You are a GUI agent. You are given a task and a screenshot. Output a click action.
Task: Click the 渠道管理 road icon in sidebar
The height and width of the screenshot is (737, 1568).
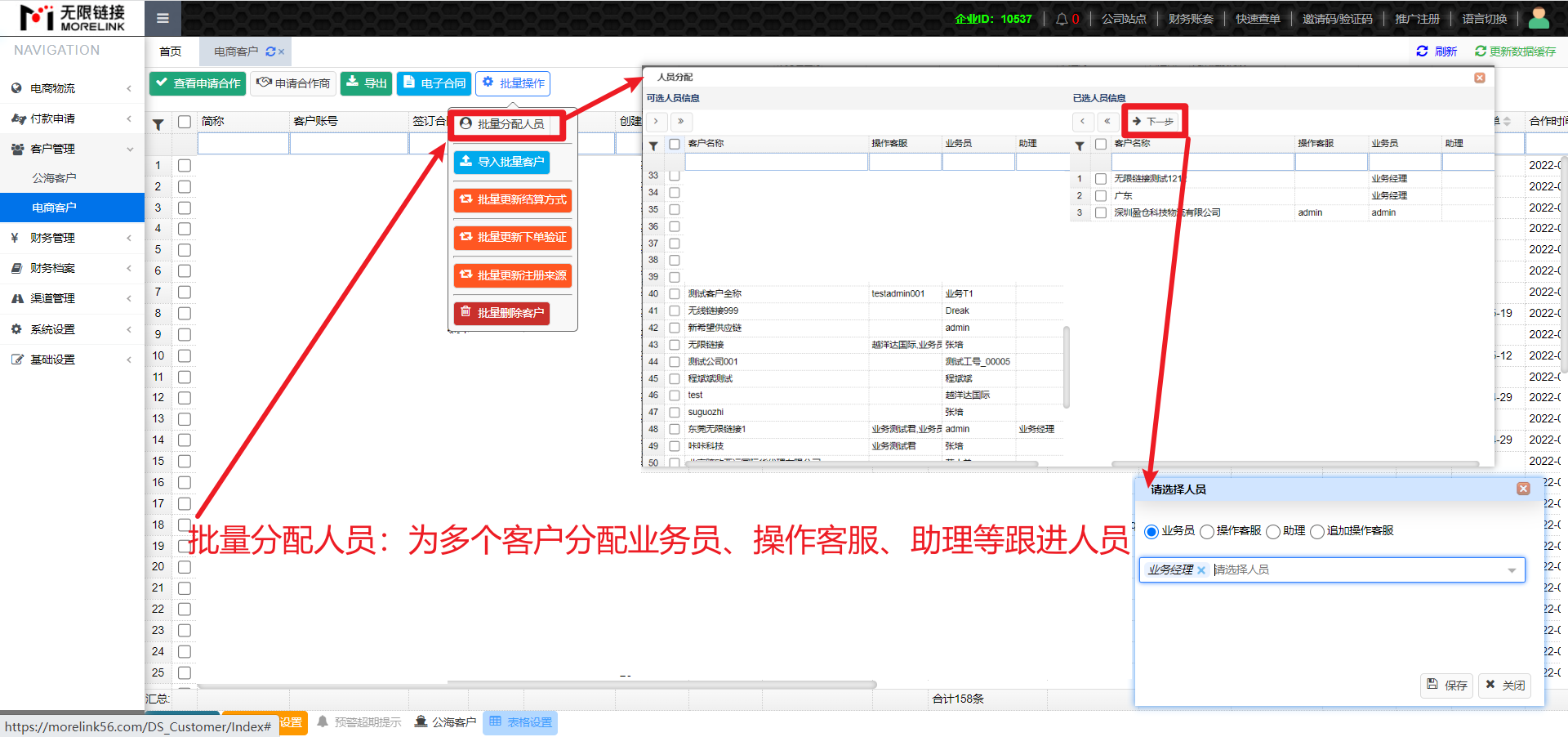17,298
